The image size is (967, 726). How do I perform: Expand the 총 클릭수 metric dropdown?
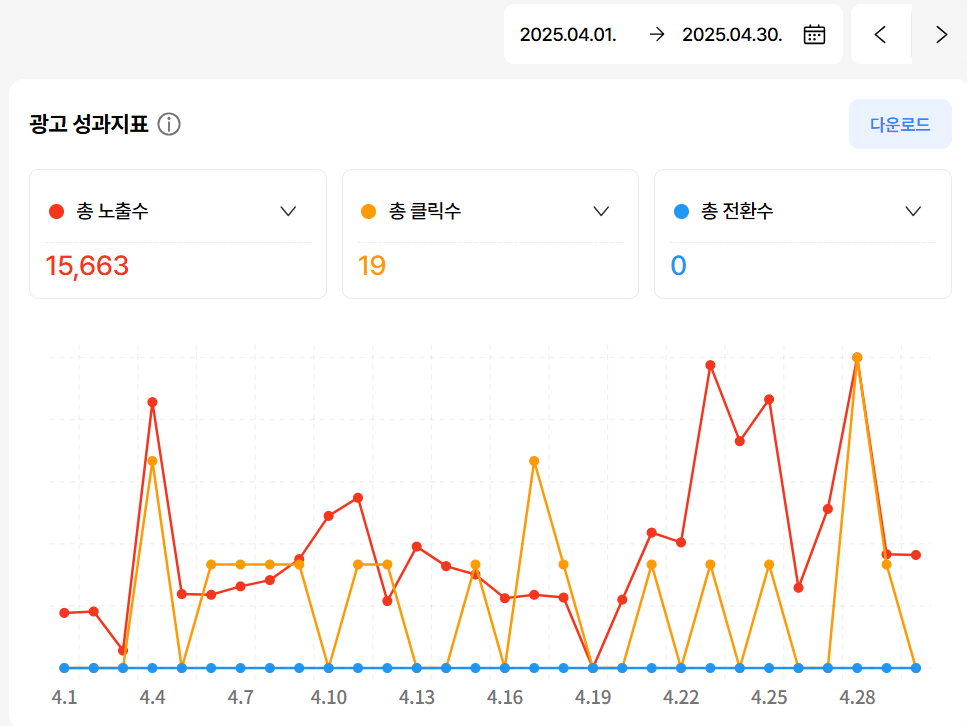coord(601,212)
